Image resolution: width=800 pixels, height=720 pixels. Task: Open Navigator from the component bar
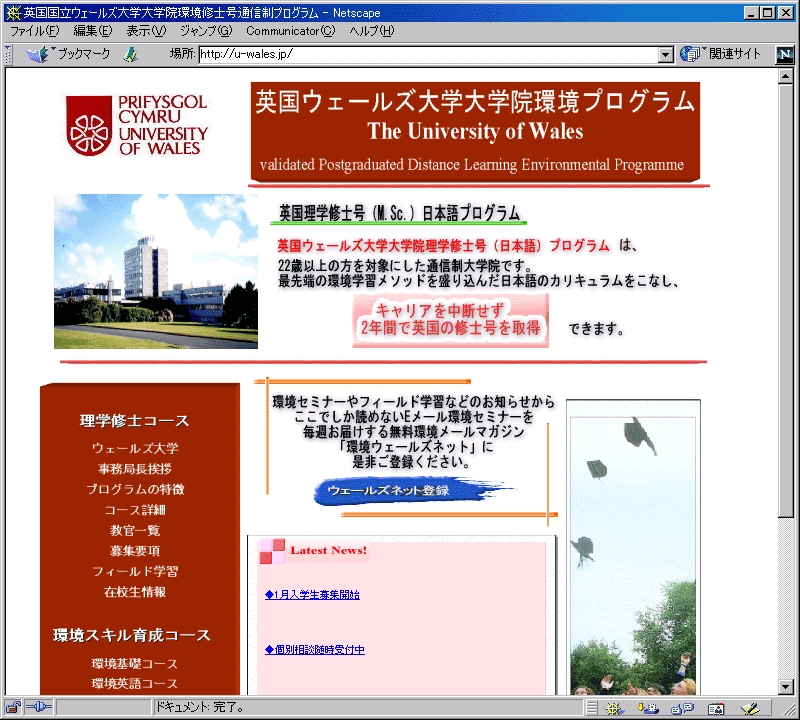coord(614,708)
